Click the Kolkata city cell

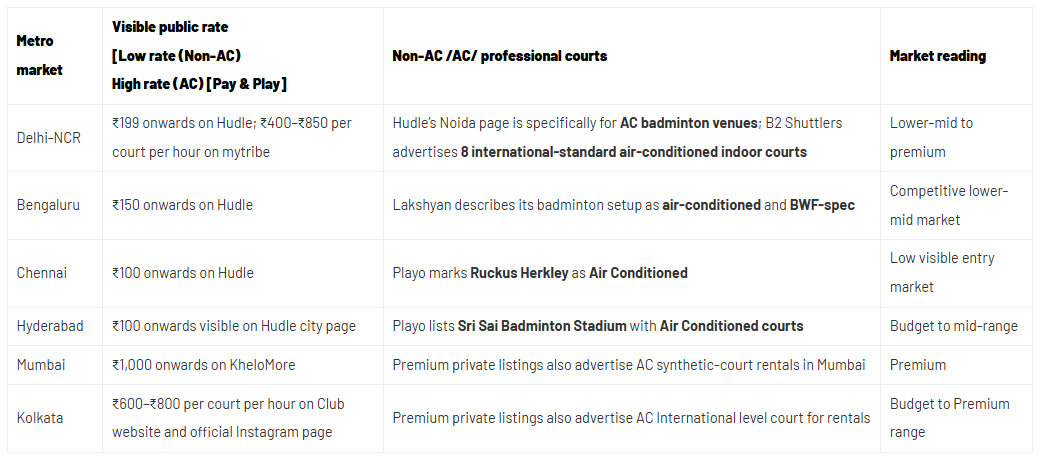[40, 418]
